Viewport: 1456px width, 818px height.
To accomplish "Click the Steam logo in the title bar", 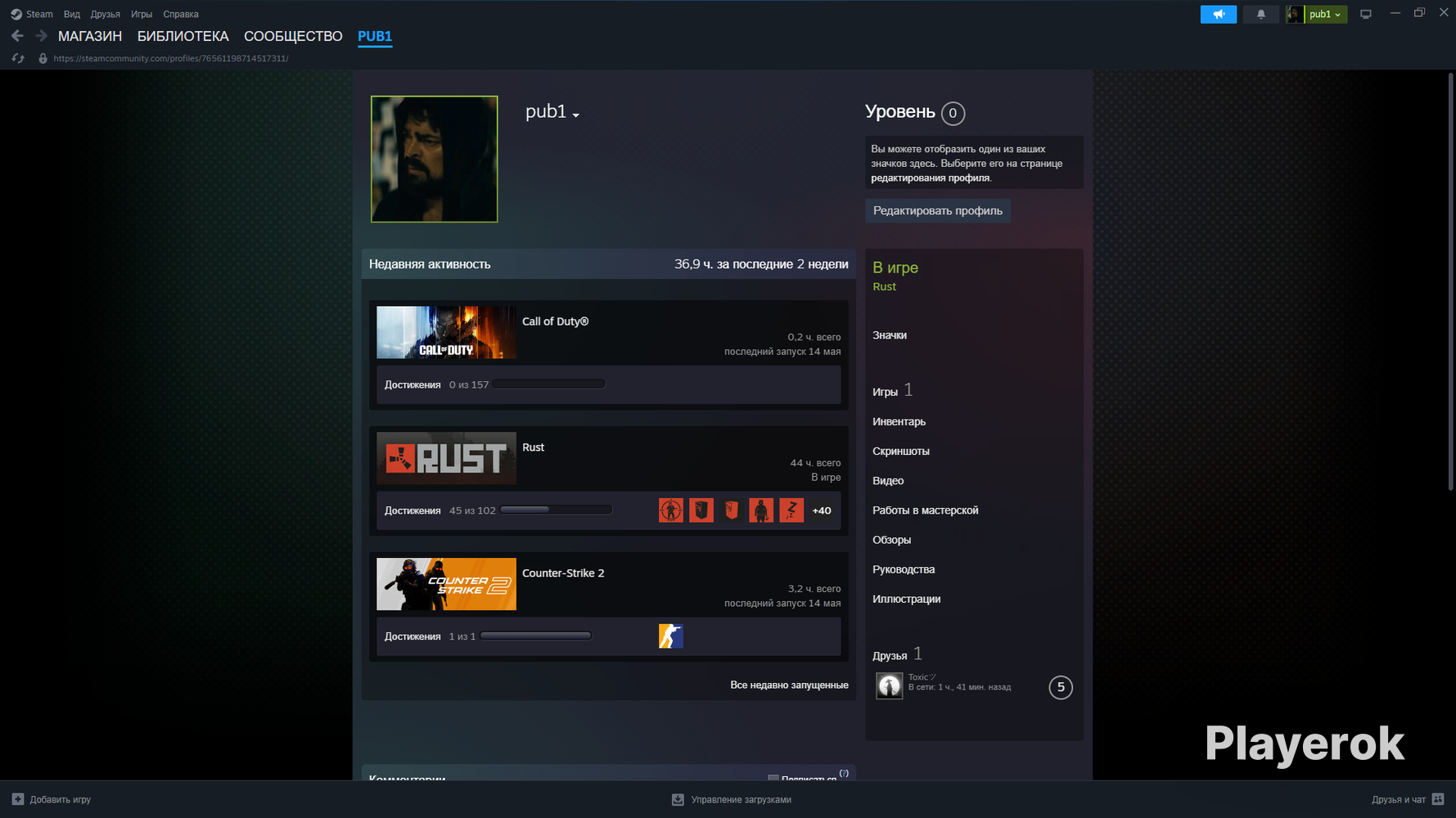I will click(x=16, y=14).
